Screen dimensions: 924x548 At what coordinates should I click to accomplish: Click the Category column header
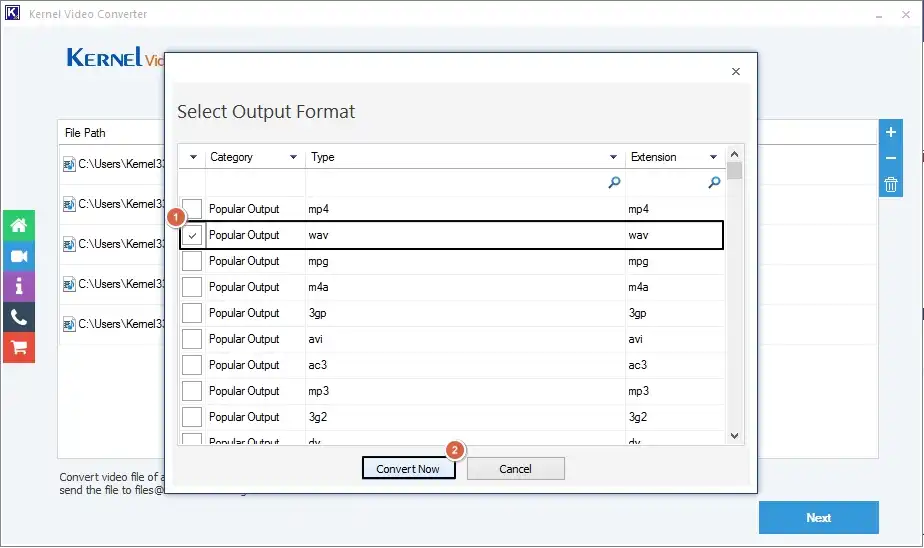(x=254, y=157)
